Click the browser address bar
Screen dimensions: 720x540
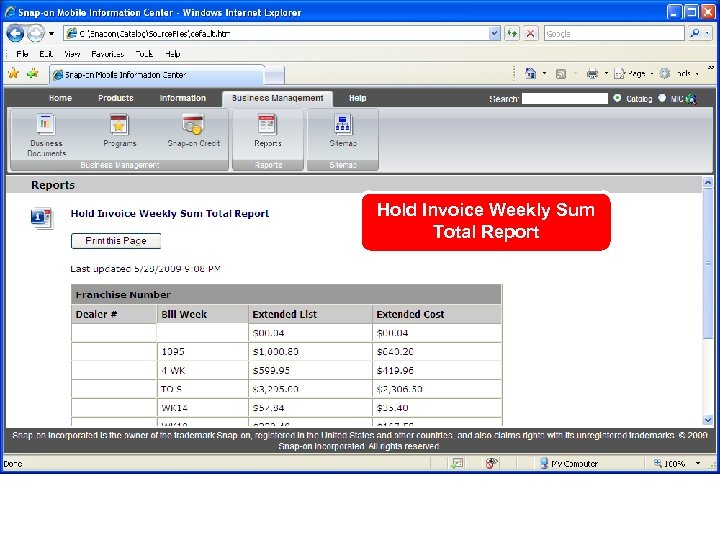tap(276, 33)
